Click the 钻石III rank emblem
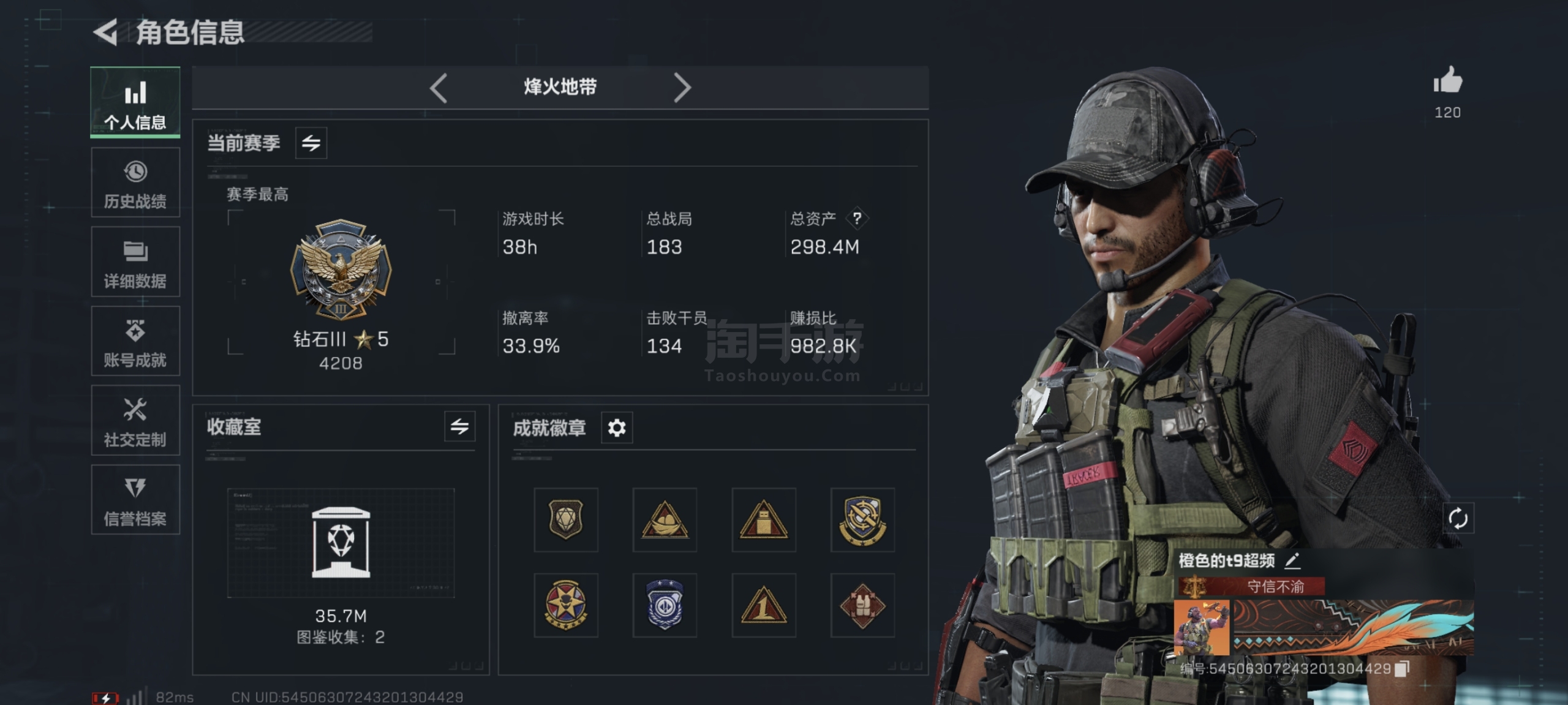 coord(341,270)
